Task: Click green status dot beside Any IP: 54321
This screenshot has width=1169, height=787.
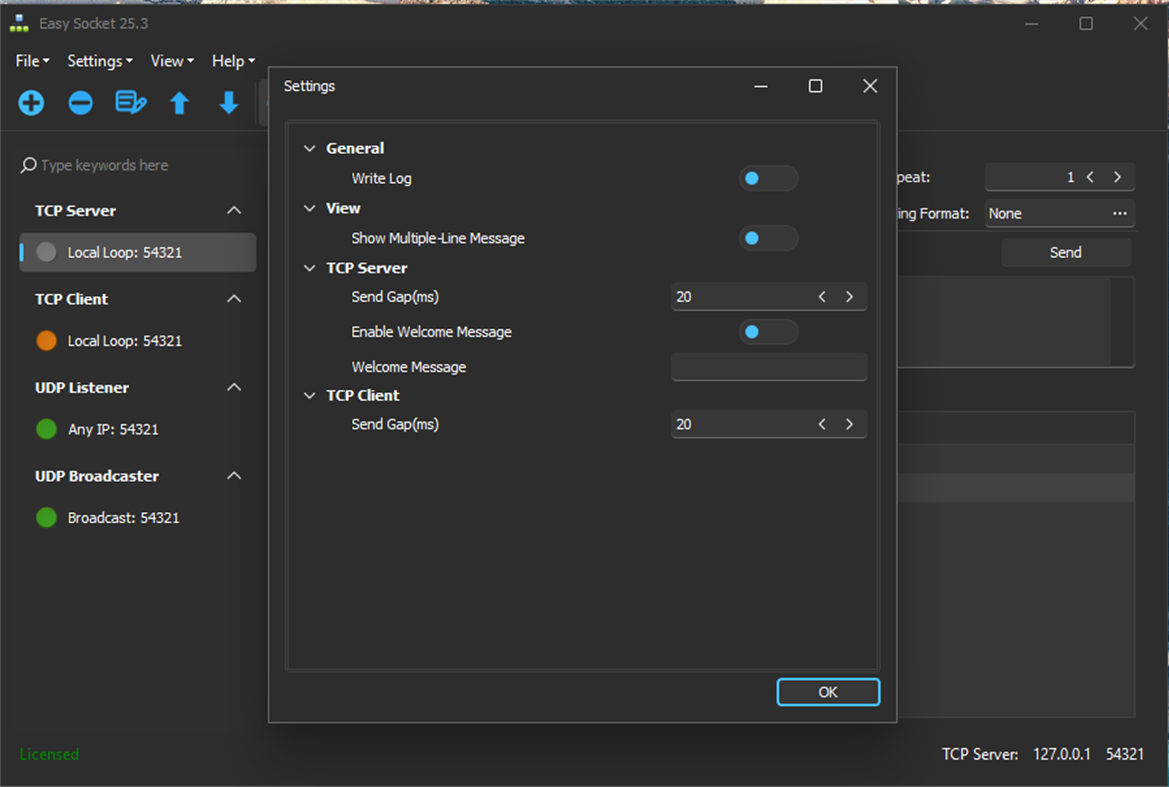Action: coord(46,429)
